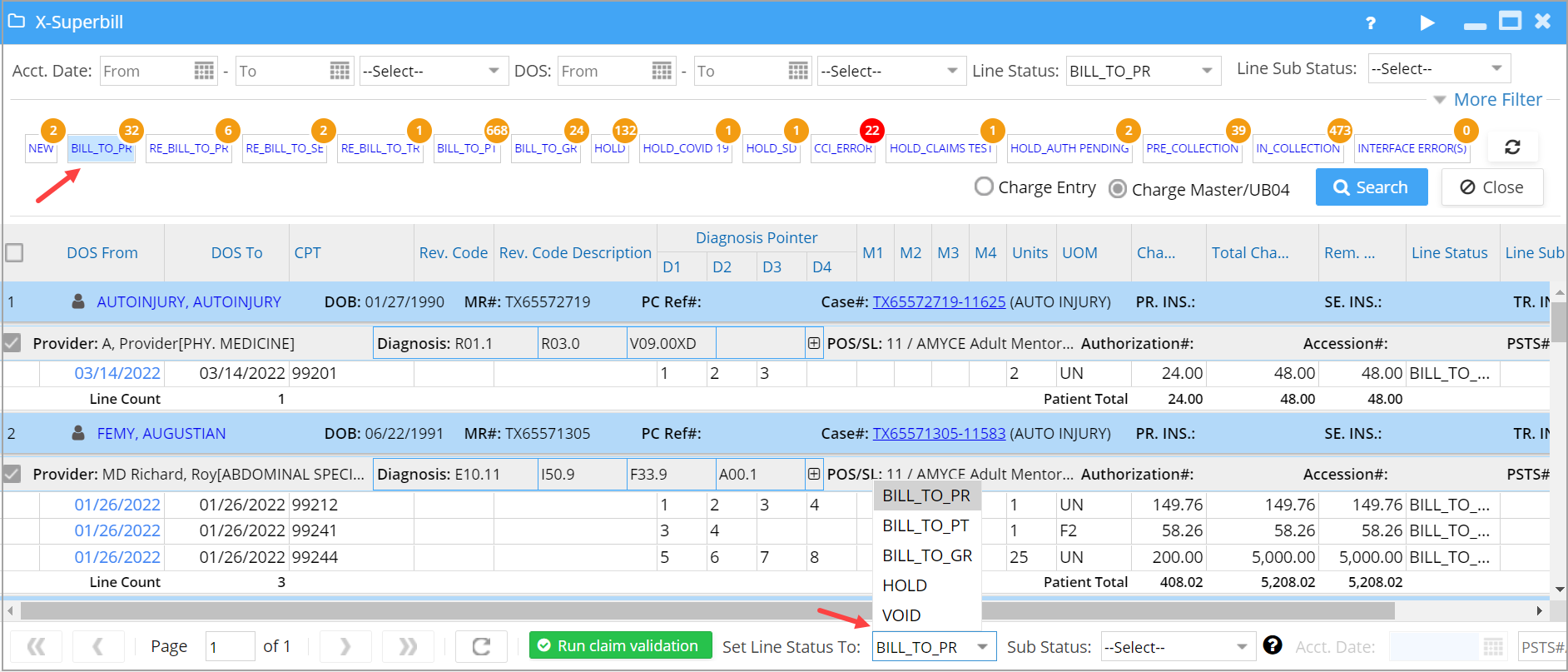Image resolution: width=1568 pixels, height=672 pixels.
Task: Go to the next page arrow
Action: 345,646
